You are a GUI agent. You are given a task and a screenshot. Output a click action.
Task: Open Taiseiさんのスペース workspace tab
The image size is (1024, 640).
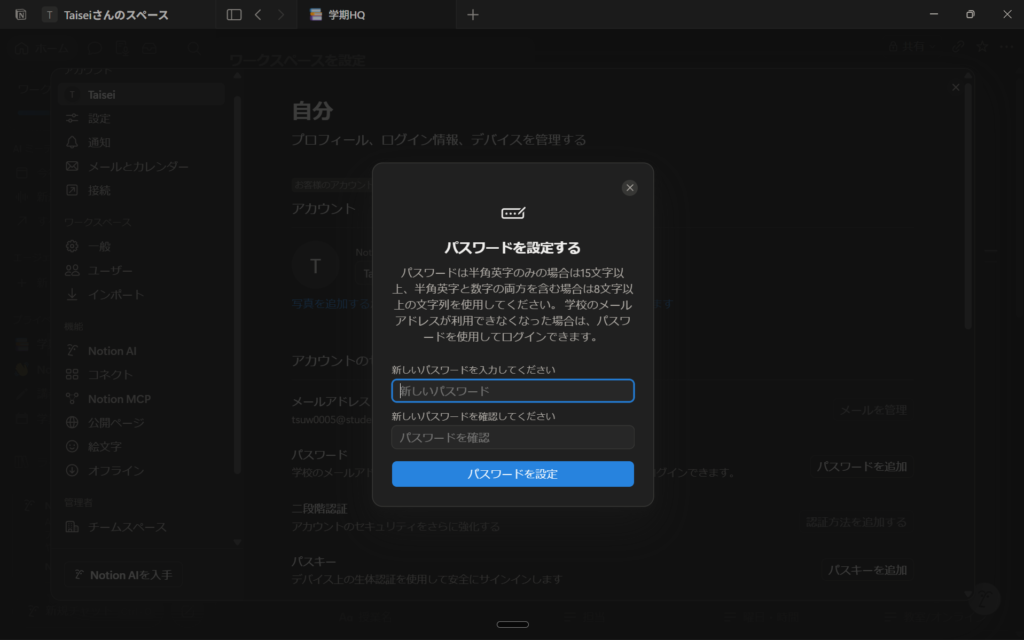point(116,15)
